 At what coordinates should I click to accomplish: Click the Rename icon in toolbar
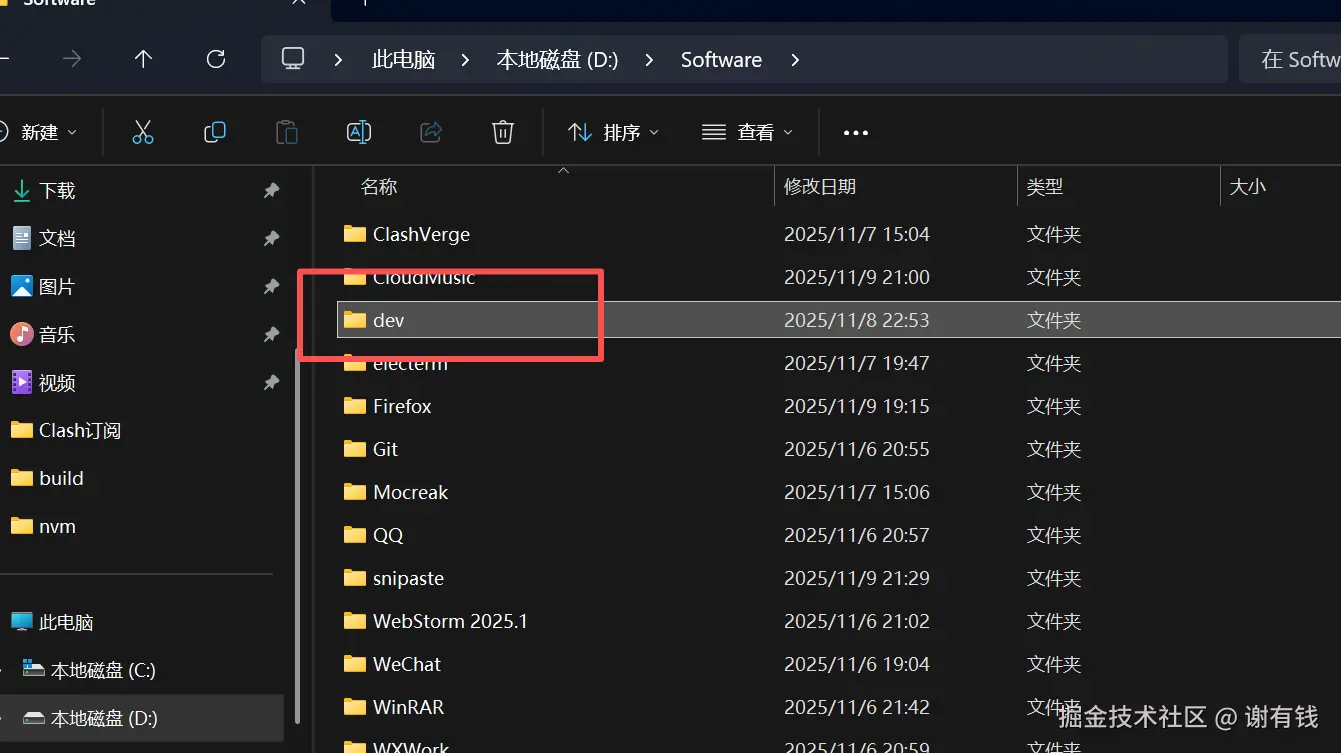click(x=359, y=132)
